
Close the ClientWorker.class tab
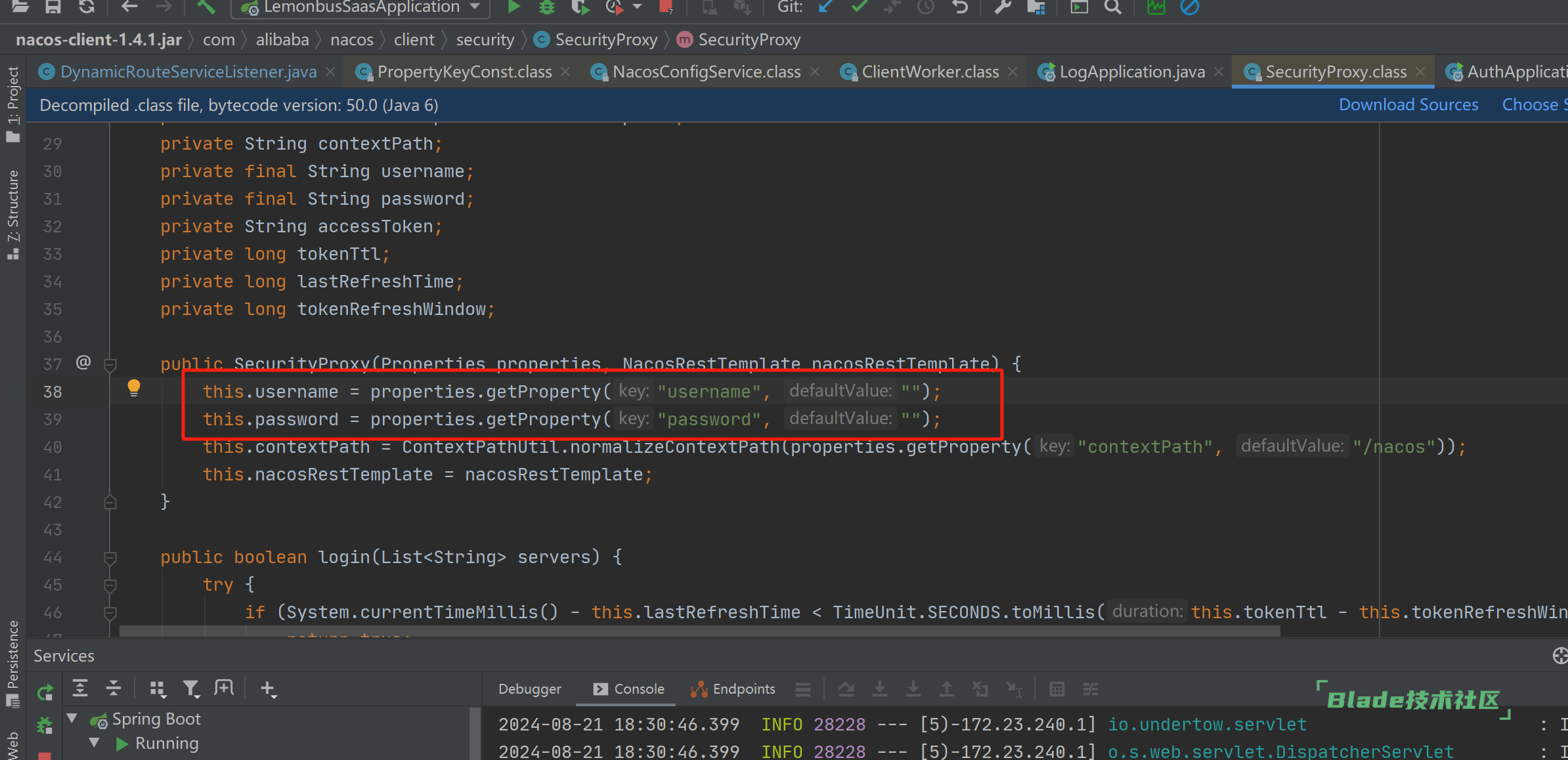coord(1013,72)
